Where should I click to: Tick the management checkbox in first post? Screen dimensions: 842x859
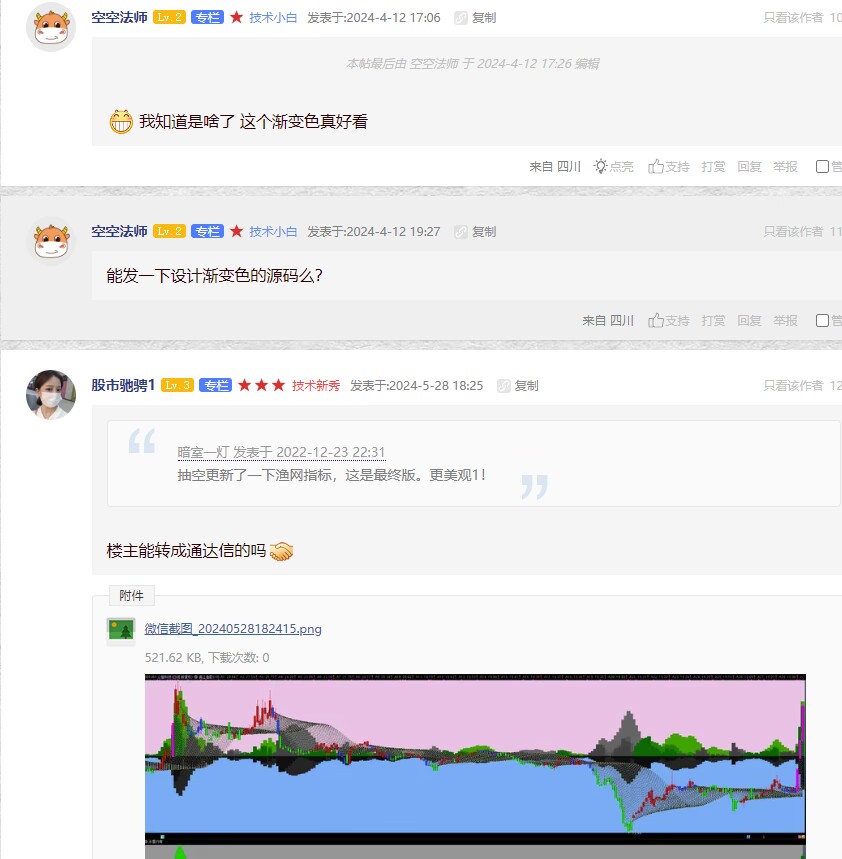[822, 167]
